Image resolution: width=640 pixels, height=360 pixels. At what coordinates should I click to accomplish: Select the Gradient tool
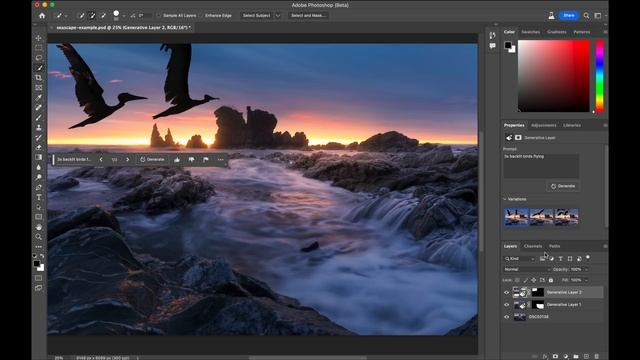point(39,157)
